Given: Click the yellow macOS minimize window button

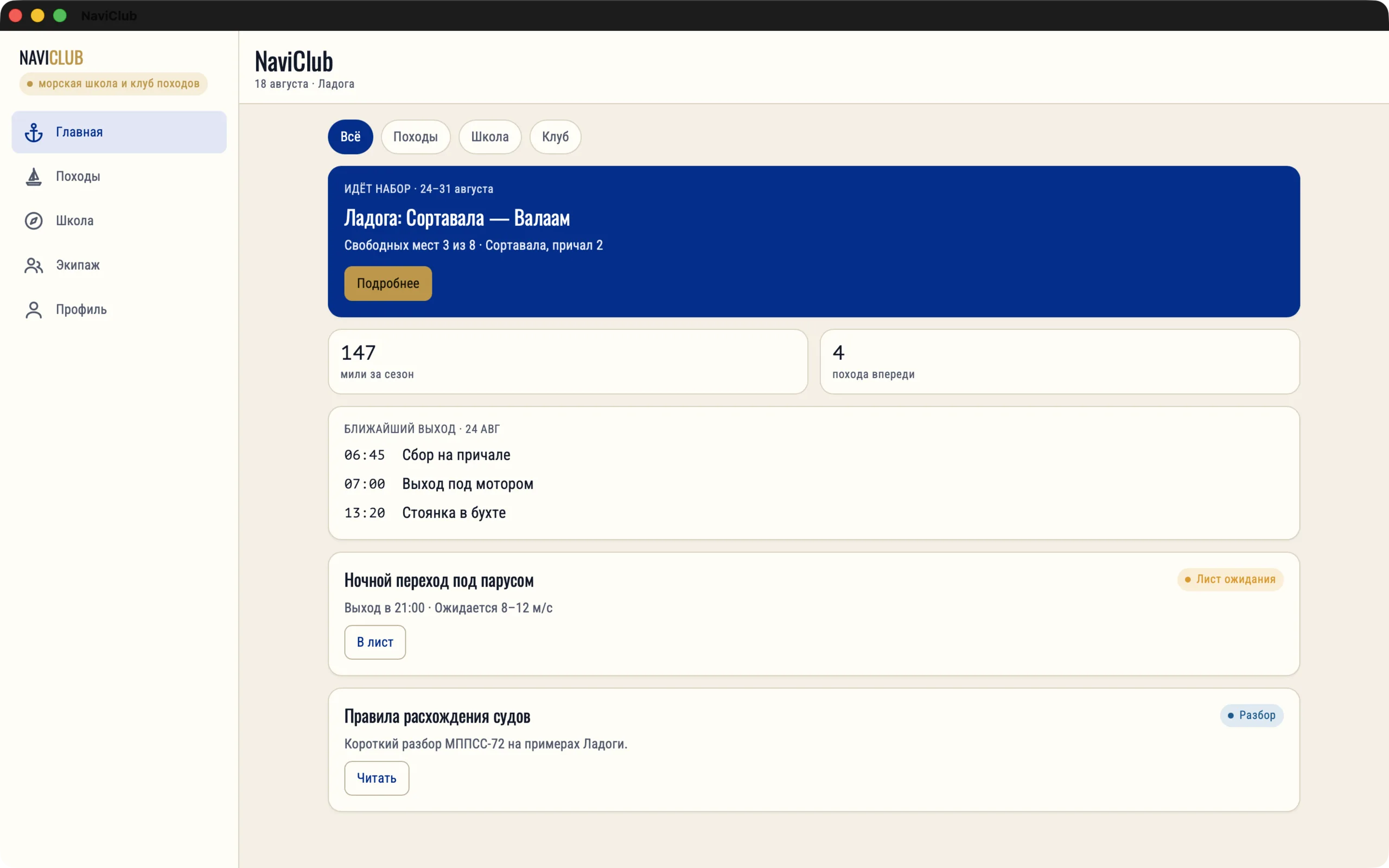Looking at the screenshot, I should tap(38, 16).
